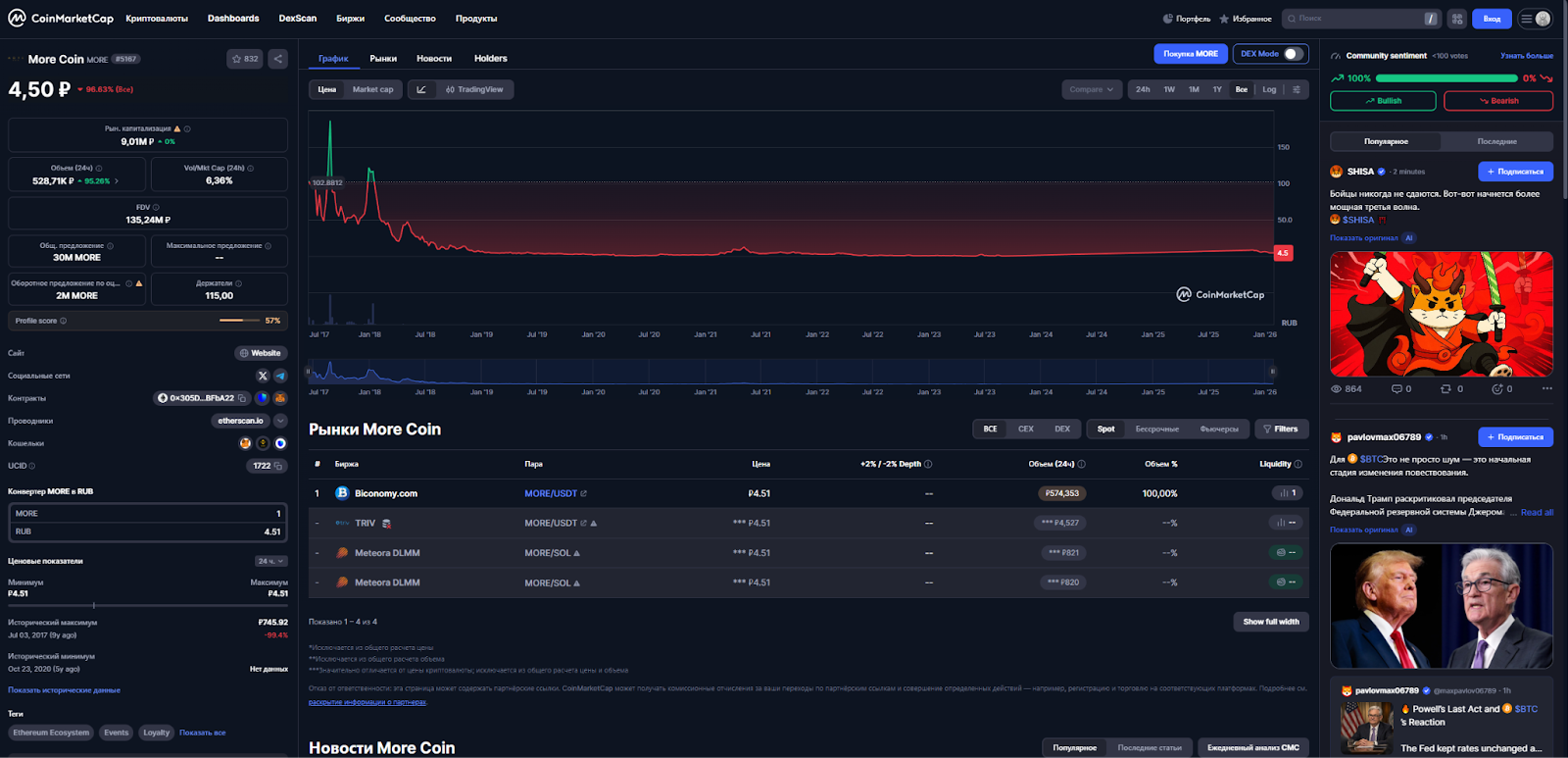The width and height of the screenshot is (1568, 758).
Task: Select the DEX markets tab
Action: pyautogui.click(x=1062, y=429)
